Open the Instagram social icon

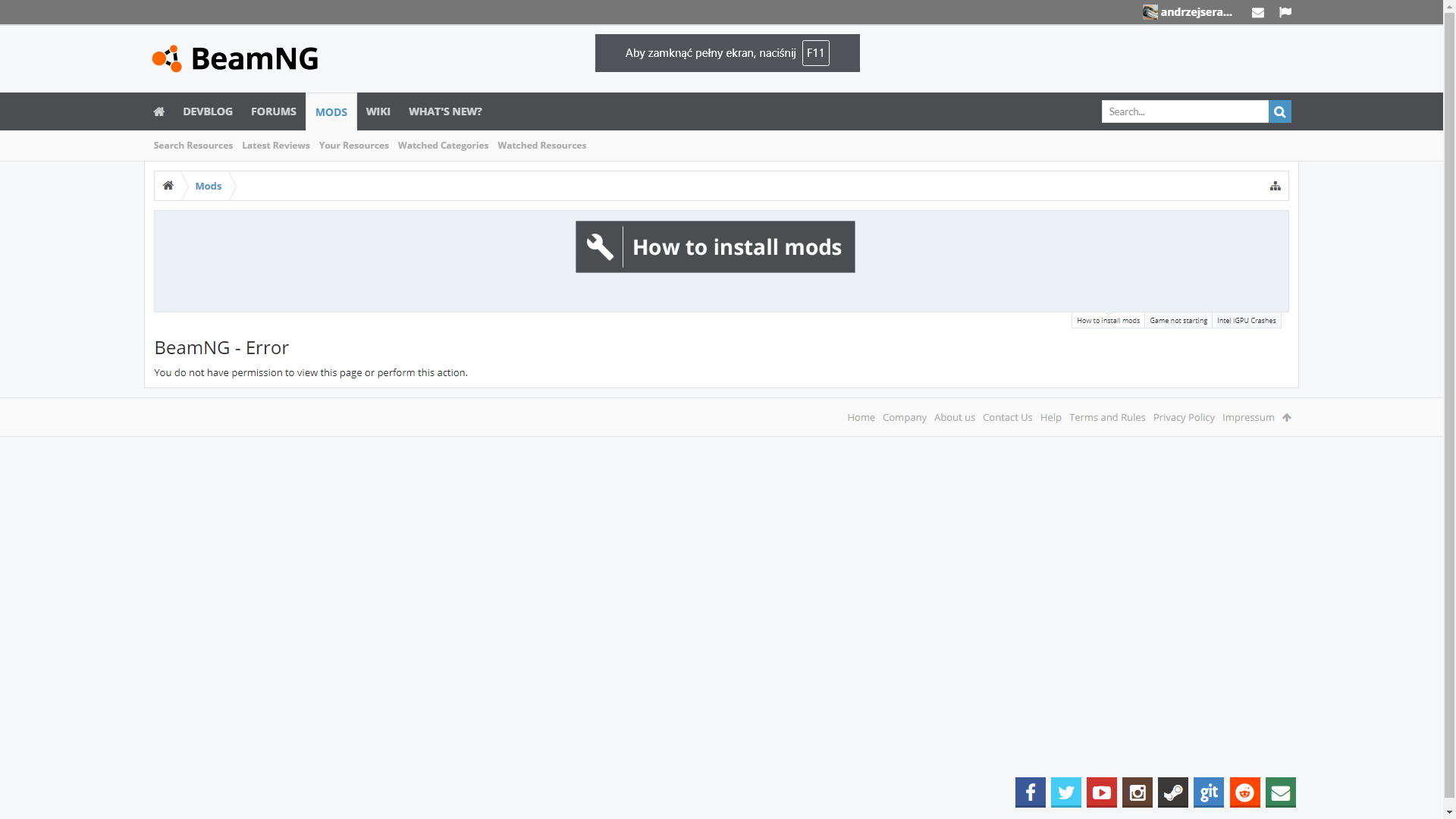[x=1137, y=792]
